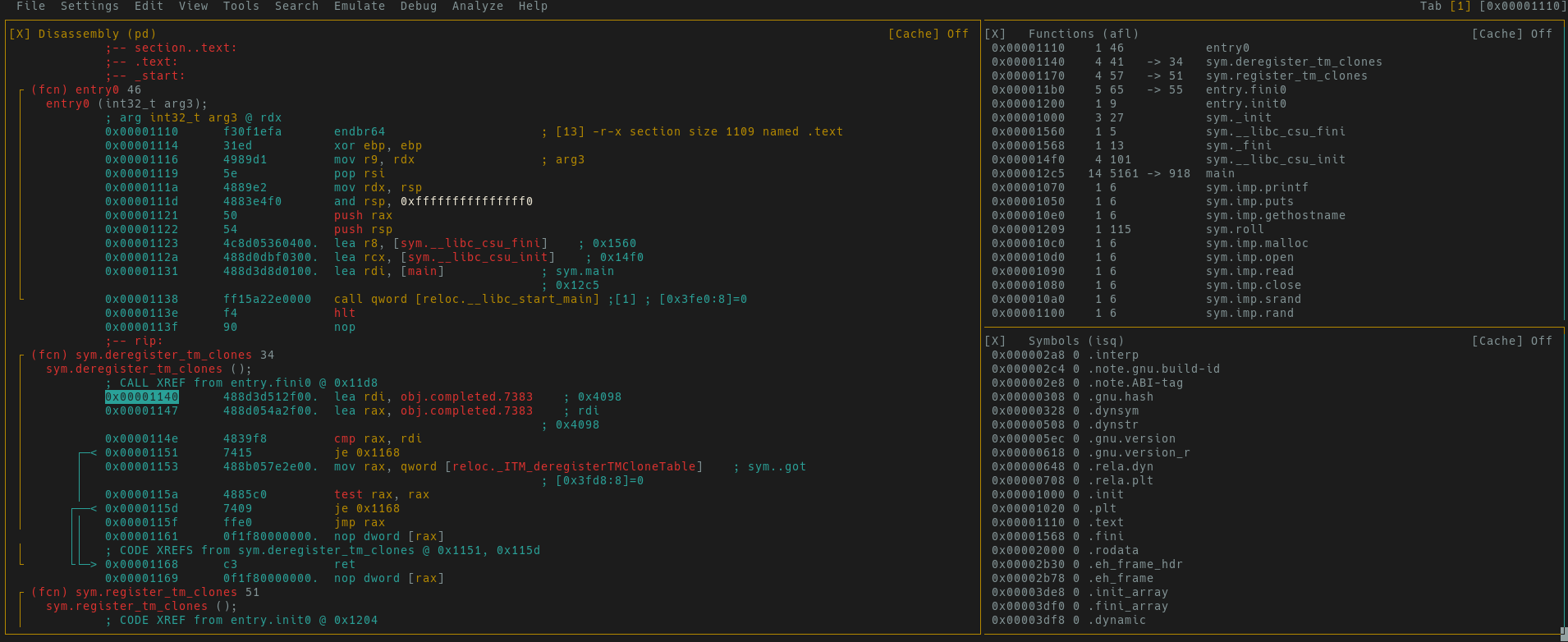
Task: Expand the Debug menu
Action: point(418,6)
